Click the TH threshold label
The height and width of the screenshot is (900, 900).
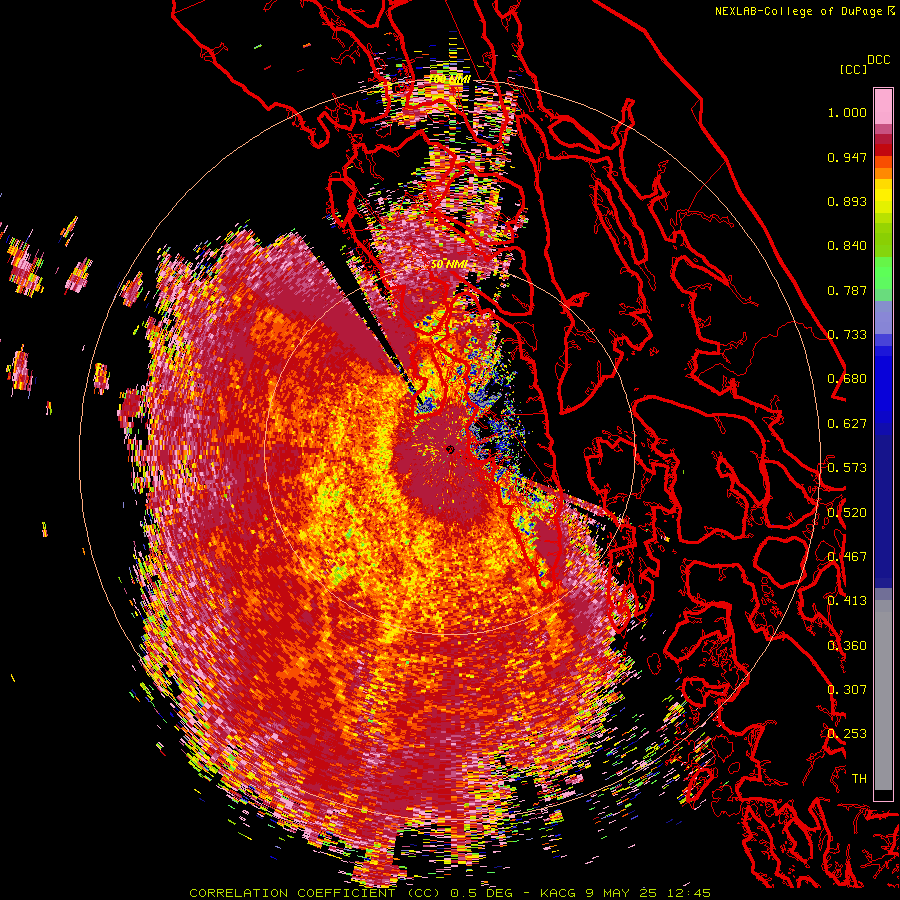point(859,778)
